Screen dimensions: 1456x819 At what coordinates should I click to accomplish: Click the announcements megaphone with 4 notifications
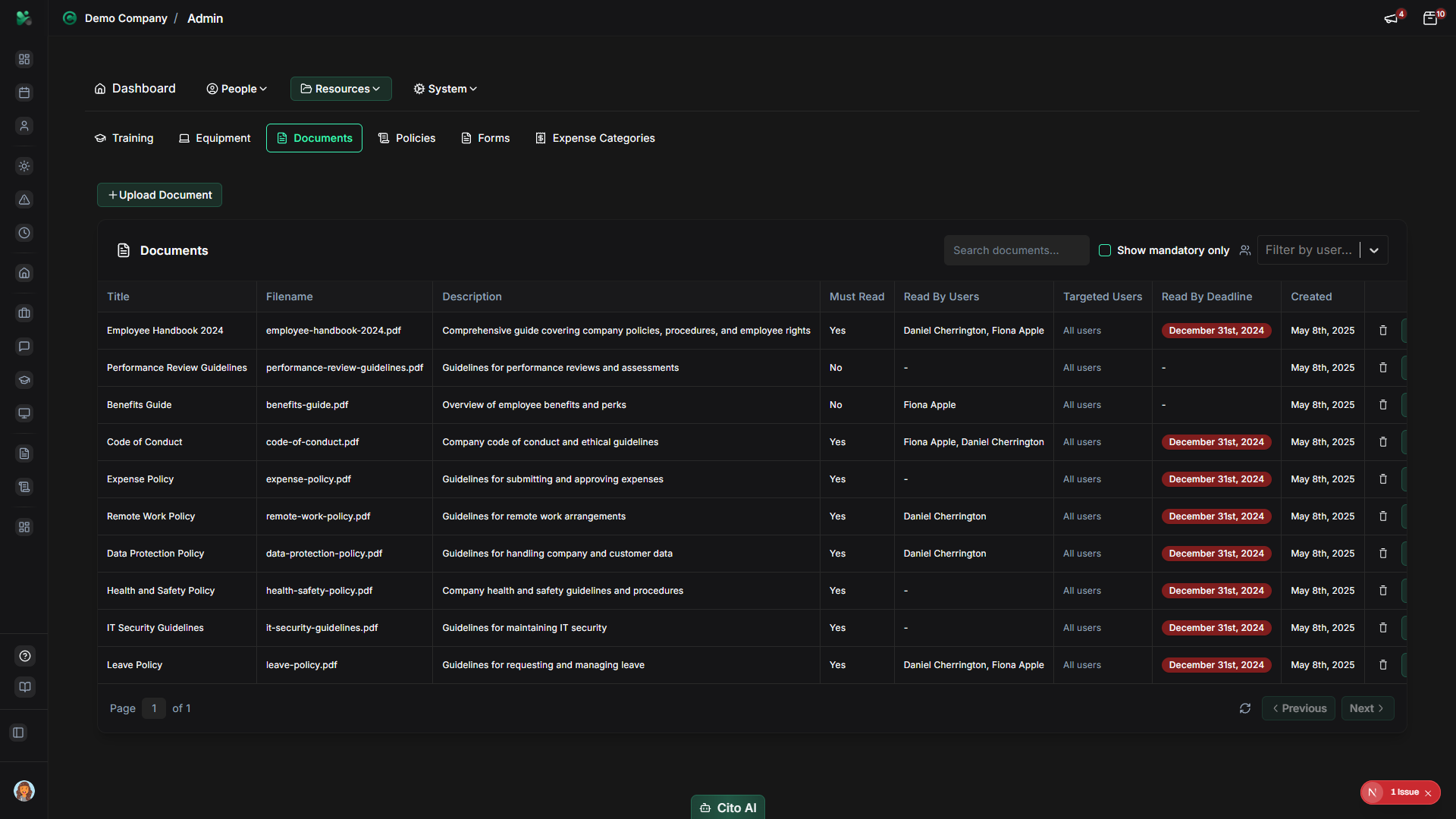tap(1392, 17)
